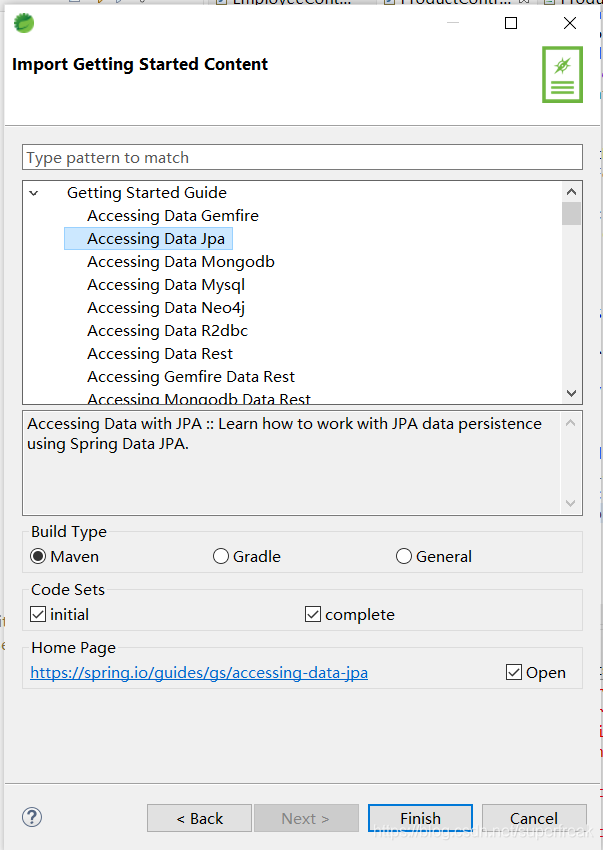Image resolution: width=603 pixels, height=850 pixels.
Task: Click the green guide document icon
Action: 562,74
